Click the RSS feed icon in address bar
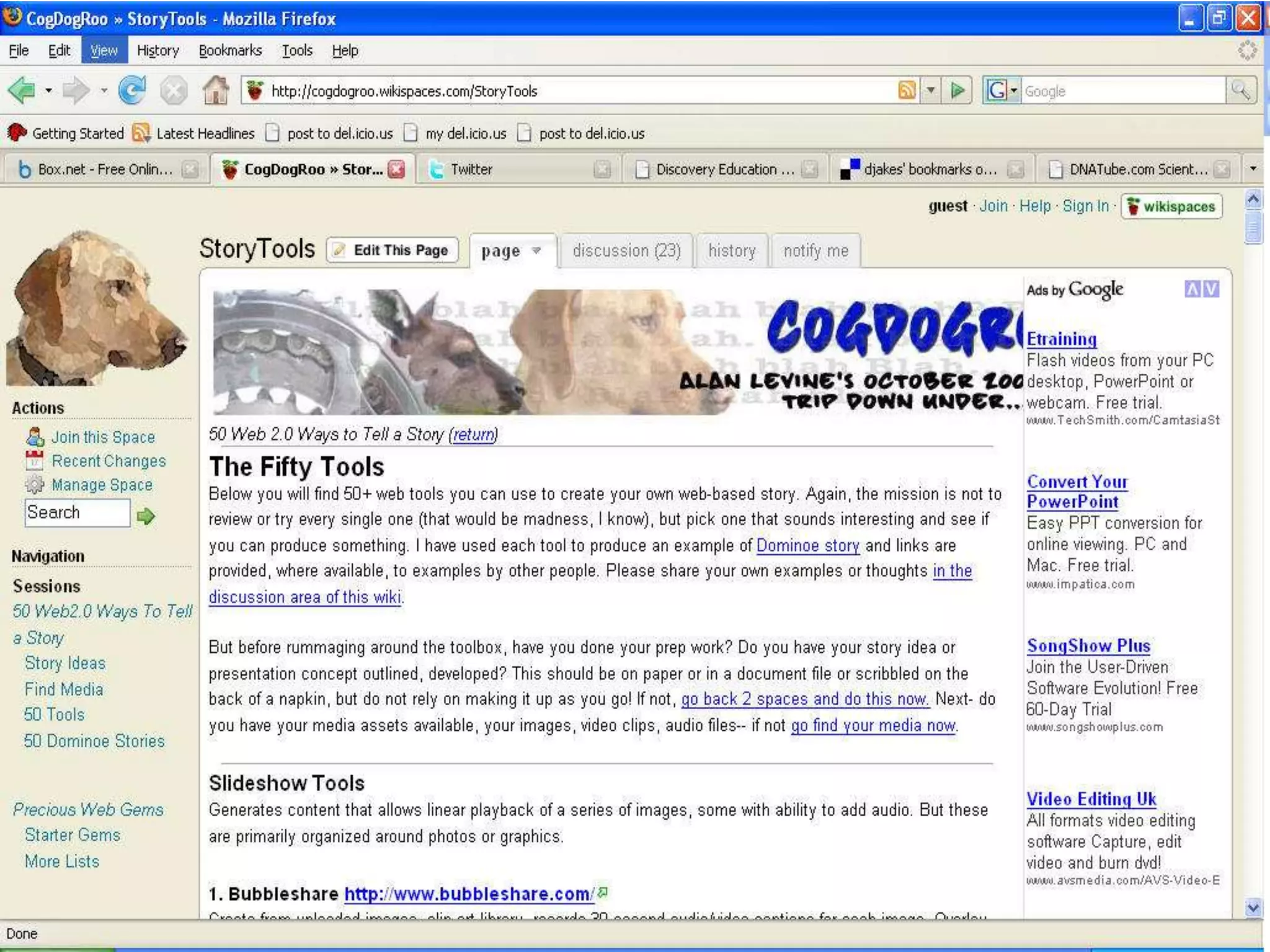This screenshot has height=952, width=1270. [907, 91]
